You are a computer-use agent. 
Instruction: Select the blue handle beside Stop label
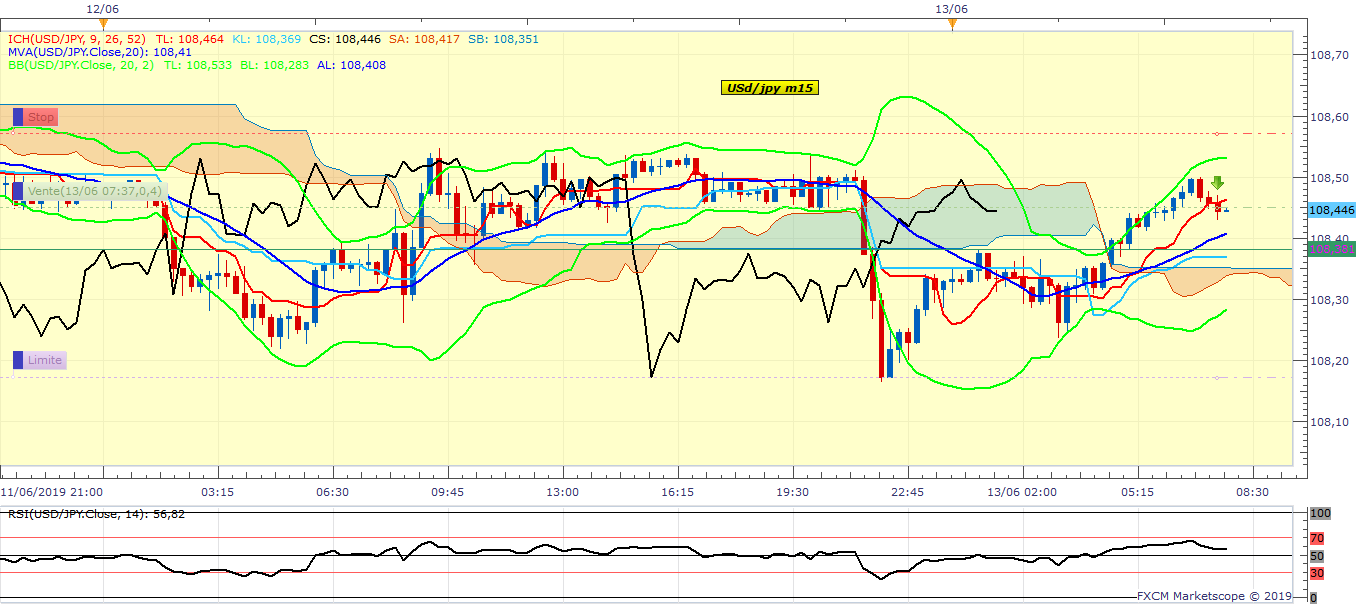point(18,117)
